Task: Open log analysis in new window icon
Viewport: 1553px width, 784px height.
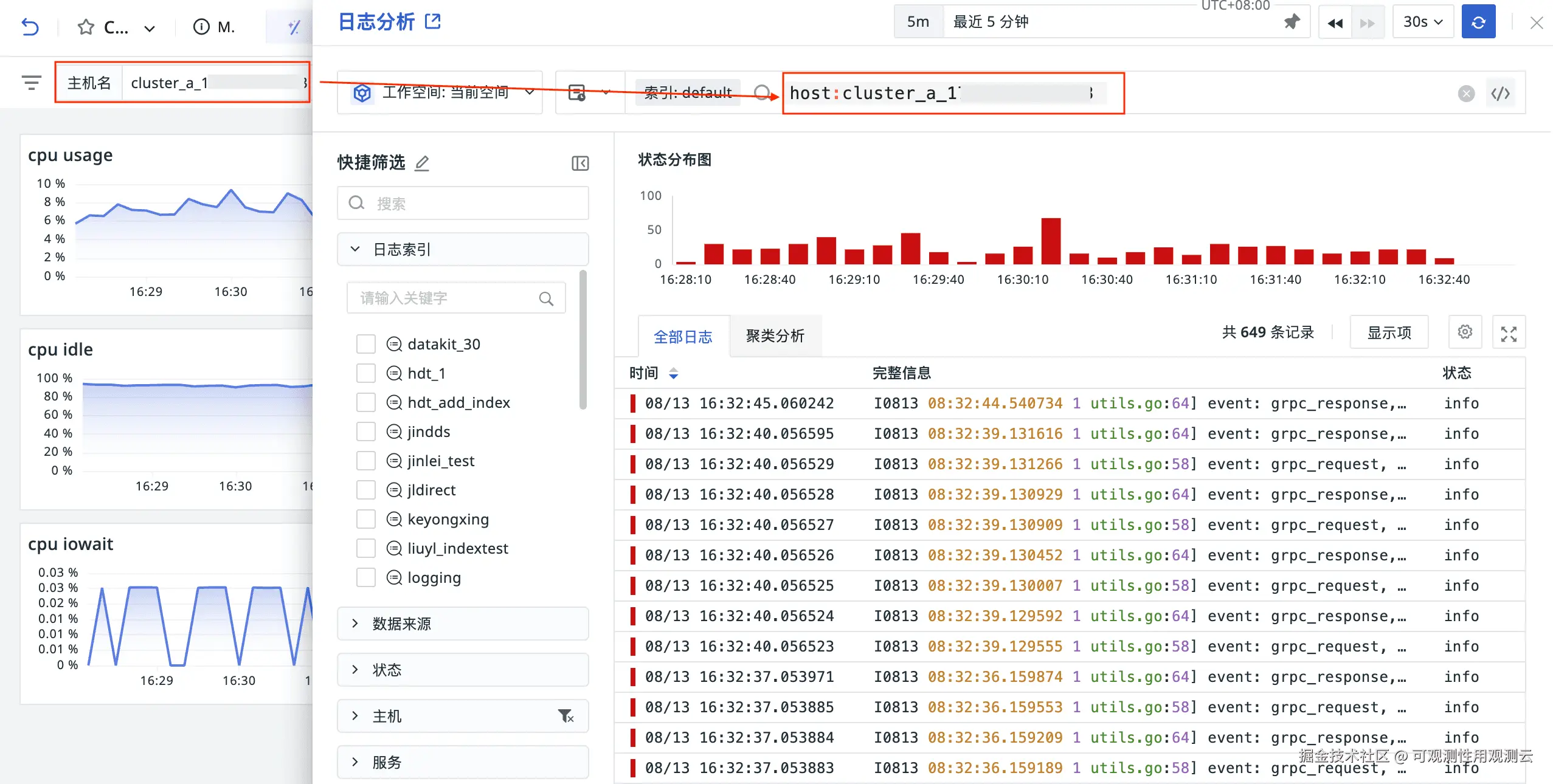Action: point(433,22)
